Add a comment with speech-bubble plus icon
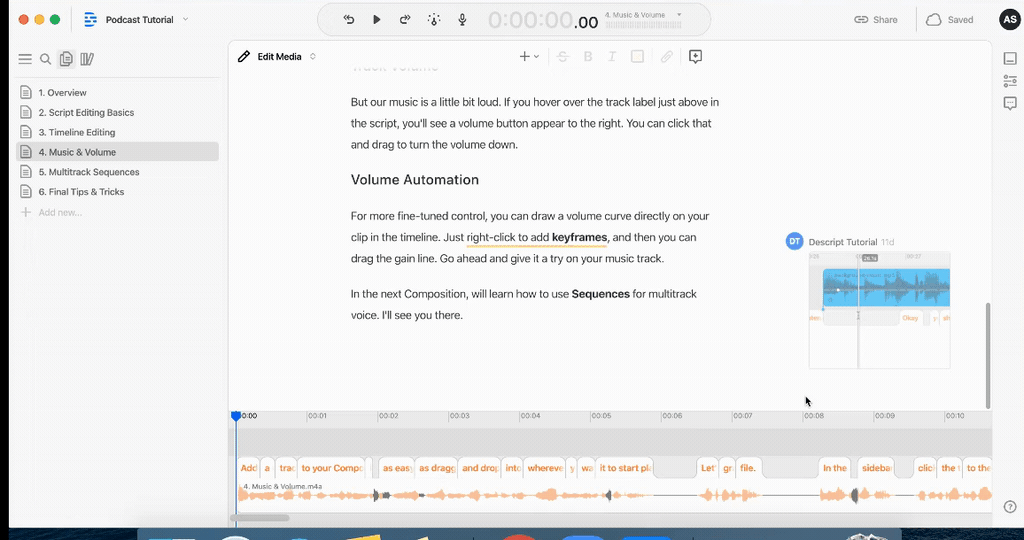The image size is (1024, 540). click(x=696, y=57)
